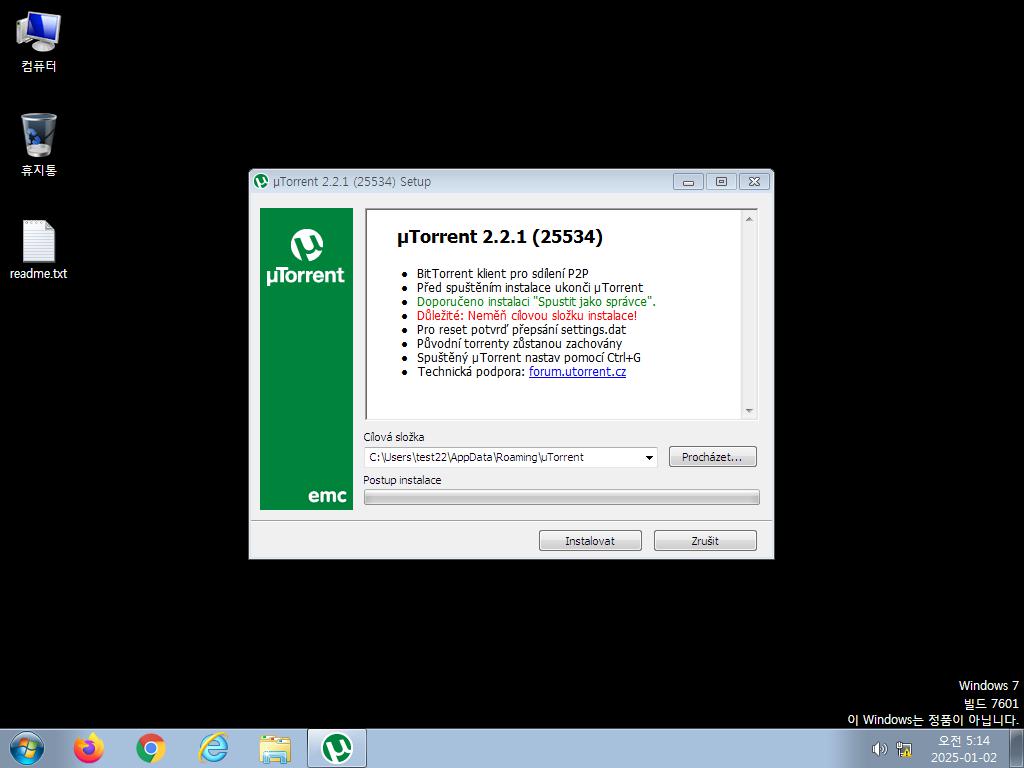Select the Recycle Bin desktop icon

(x=38, y=145)
